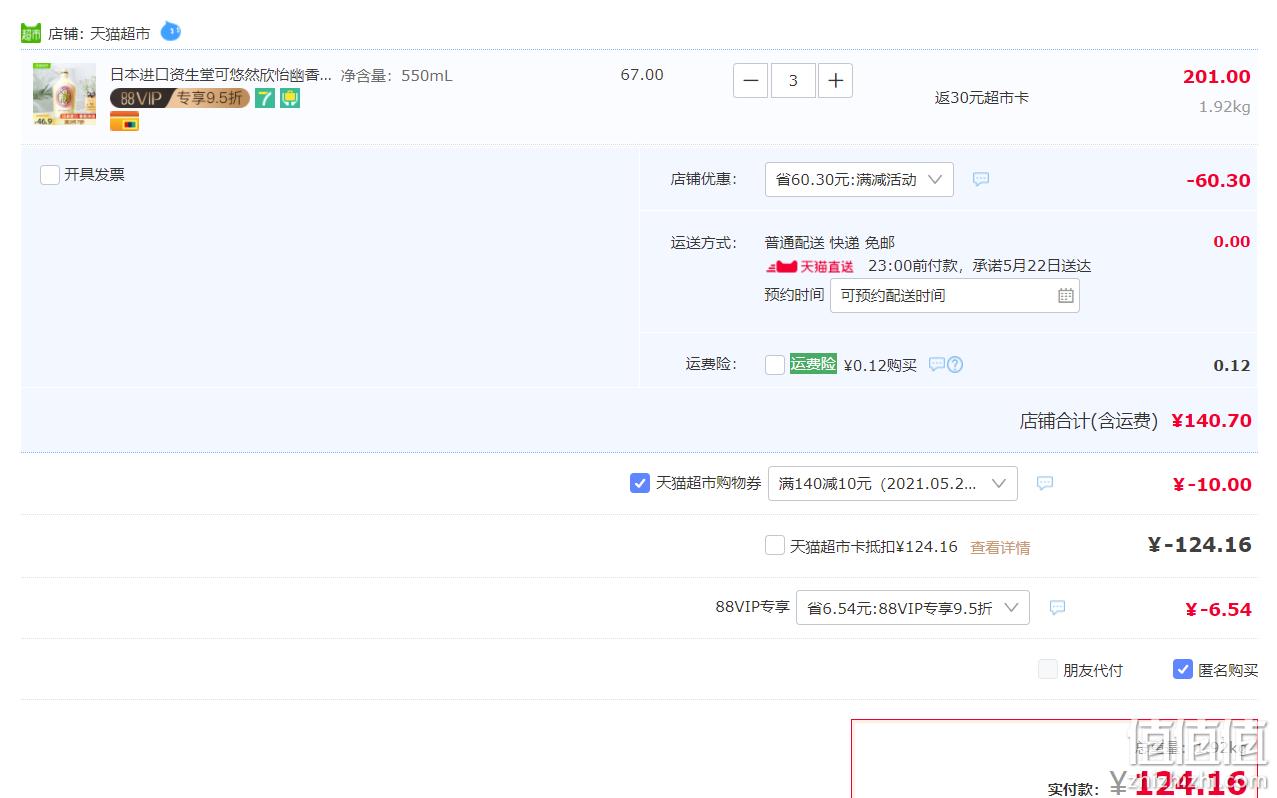Viewport: 1277px width, 798px height.
Task: Click the 预约时间 label
Action: click(794, 294)
